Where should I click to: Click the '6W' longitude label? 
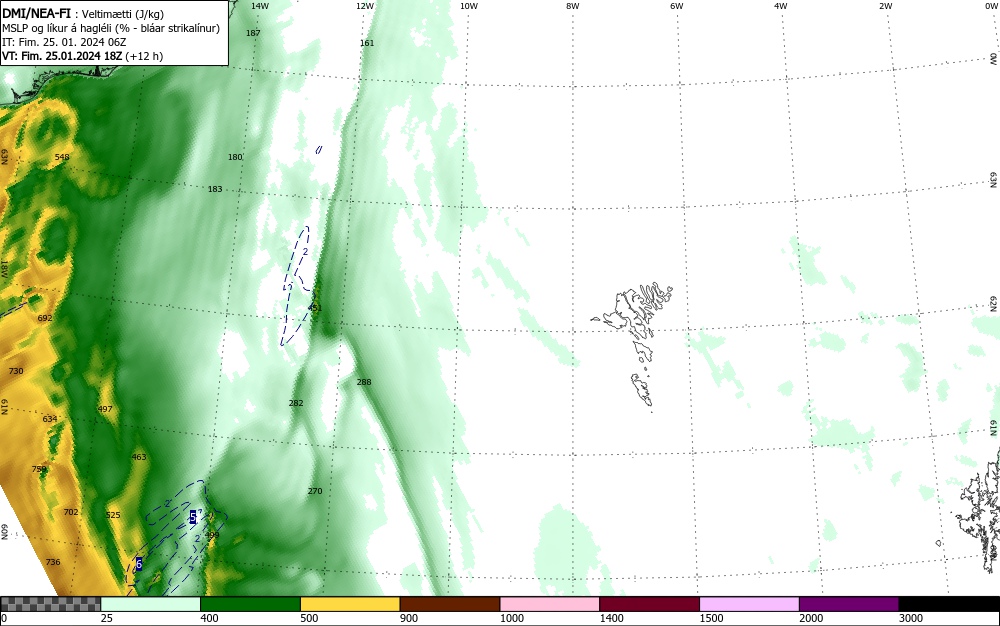coord(677,6)
